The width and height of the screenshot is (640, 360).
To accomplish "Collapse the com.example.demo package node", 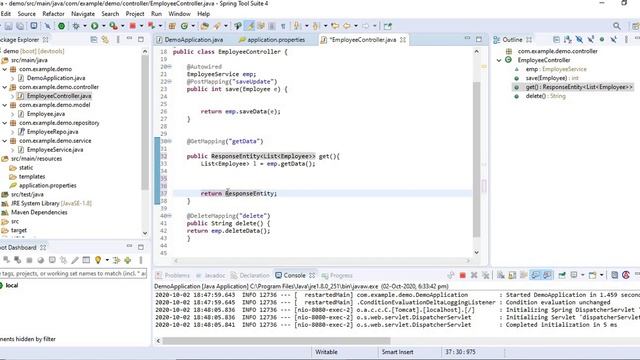I will pyautogui.click(x=4, y=69).
